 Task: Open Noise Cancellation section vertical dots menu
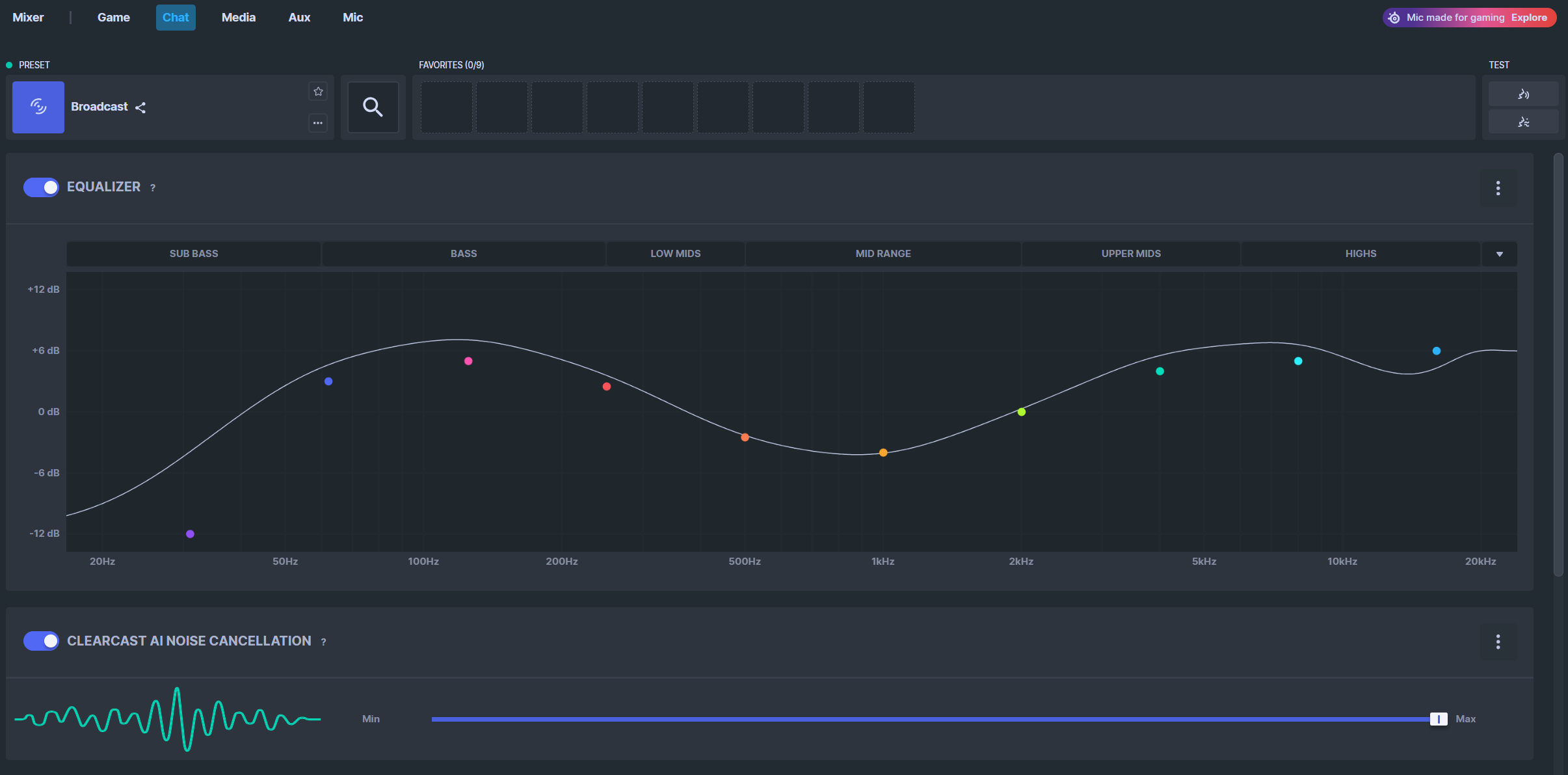[x=1498, y=642]
